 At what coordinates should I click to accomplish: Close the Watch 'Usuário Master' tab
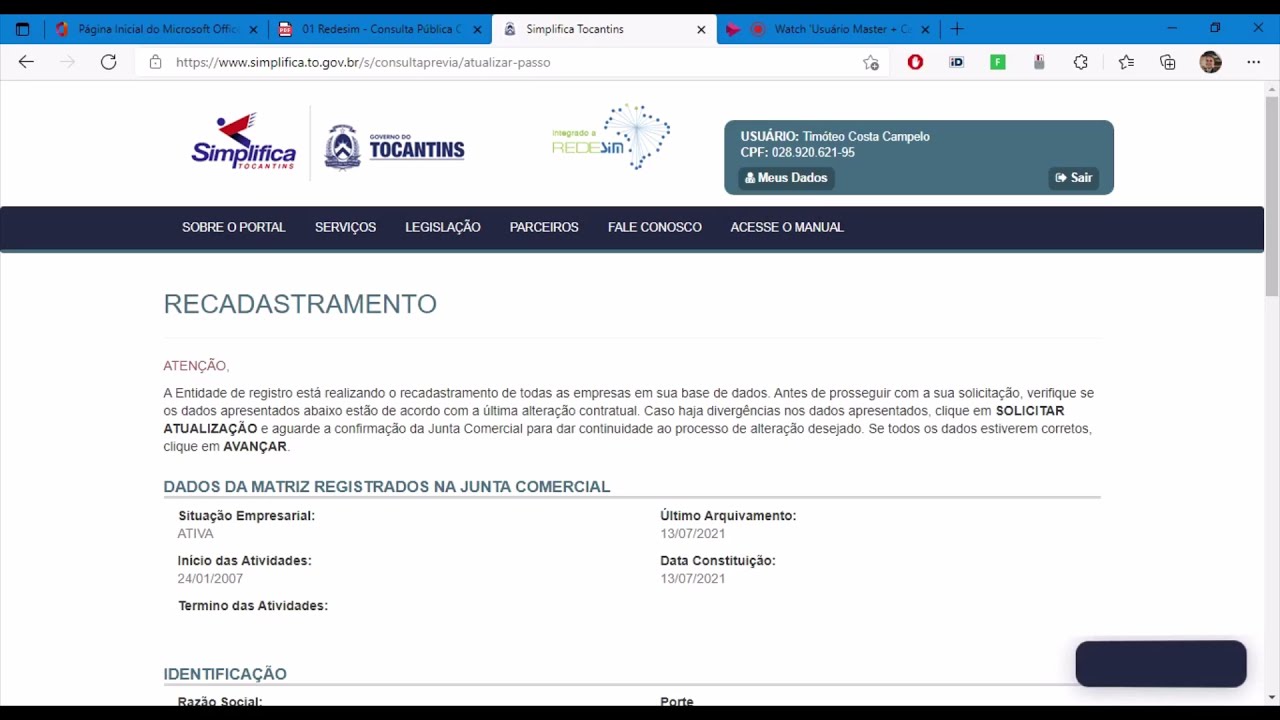click(x=925, y=29)
